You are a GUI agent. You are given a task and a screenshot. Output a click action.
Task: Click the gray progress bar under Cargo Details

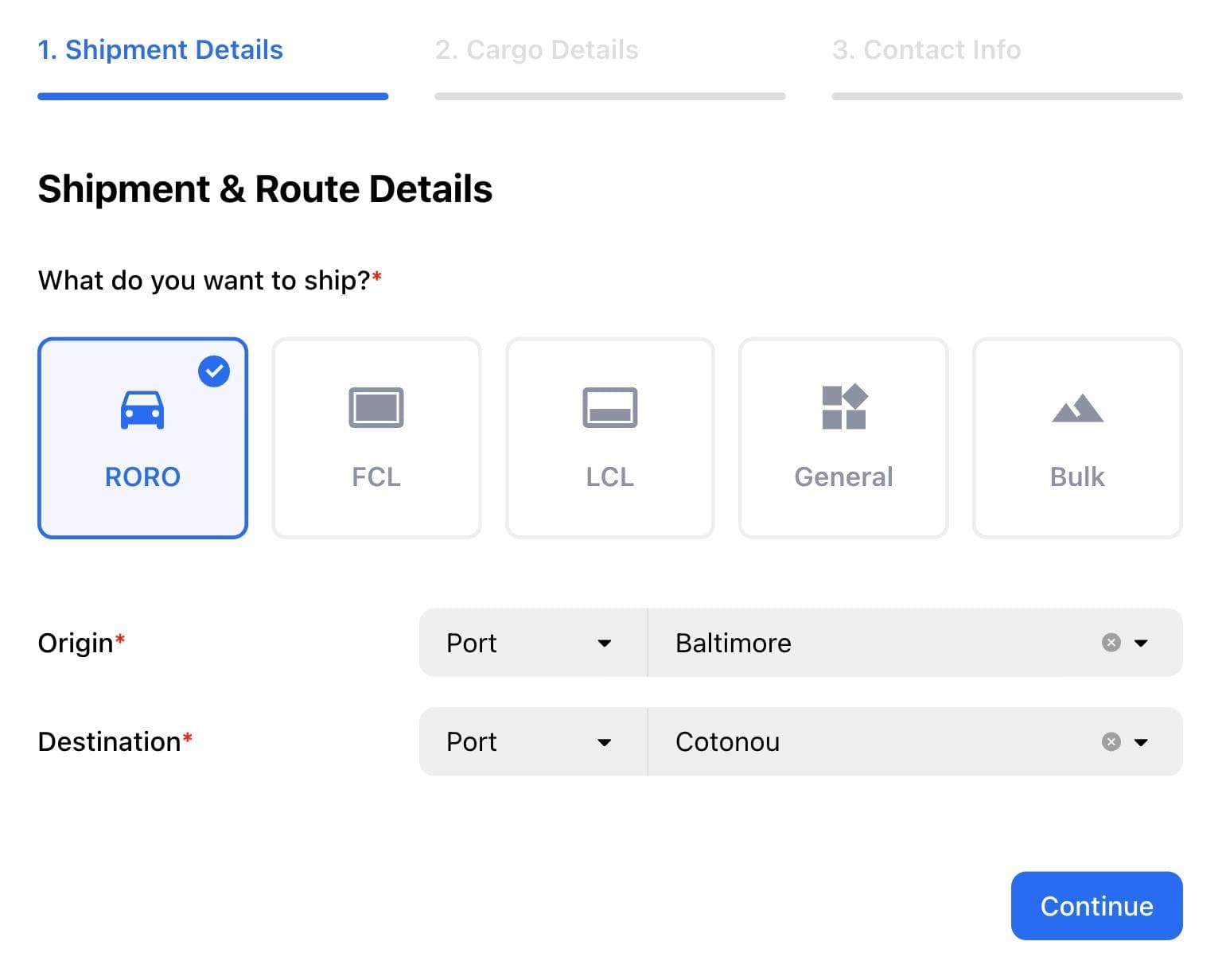pos(609,96)
